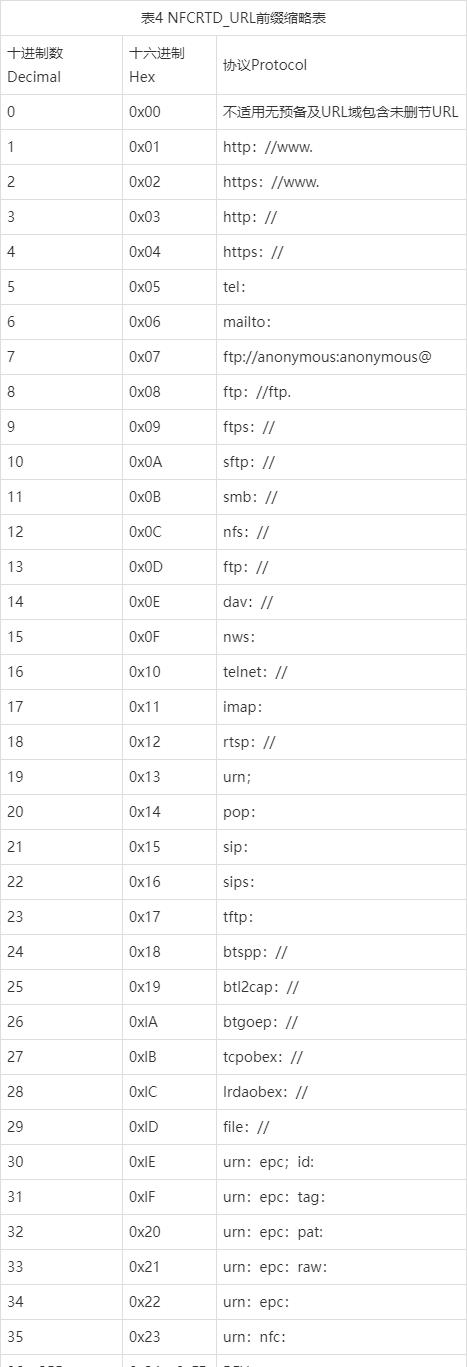Select the https://www. protocol cell
The height and width of the screenshot is (1367, 467).
[341, 182]
